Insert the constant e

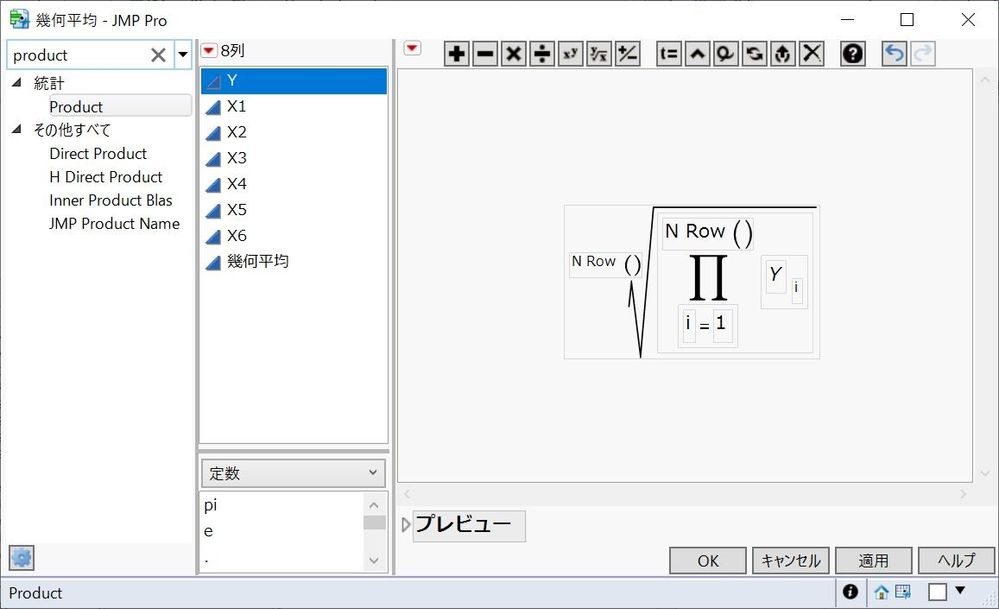pos(208,531)
